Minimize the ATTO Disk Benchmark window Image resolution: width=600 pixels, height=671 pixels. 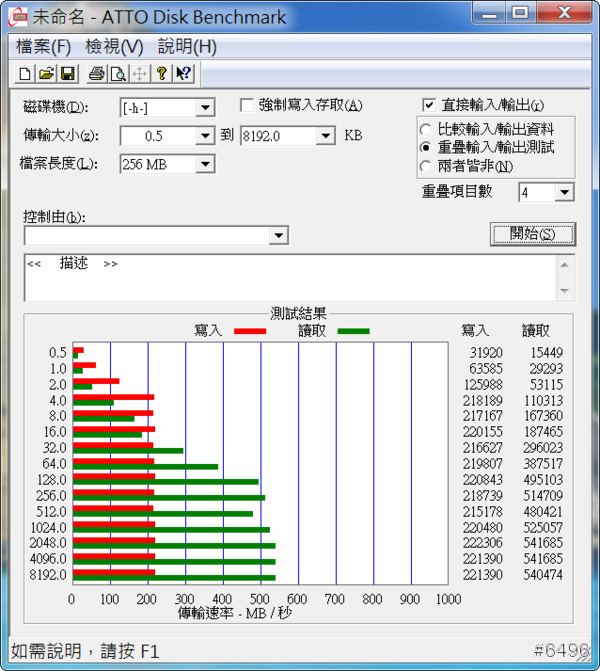pos(489,13)
